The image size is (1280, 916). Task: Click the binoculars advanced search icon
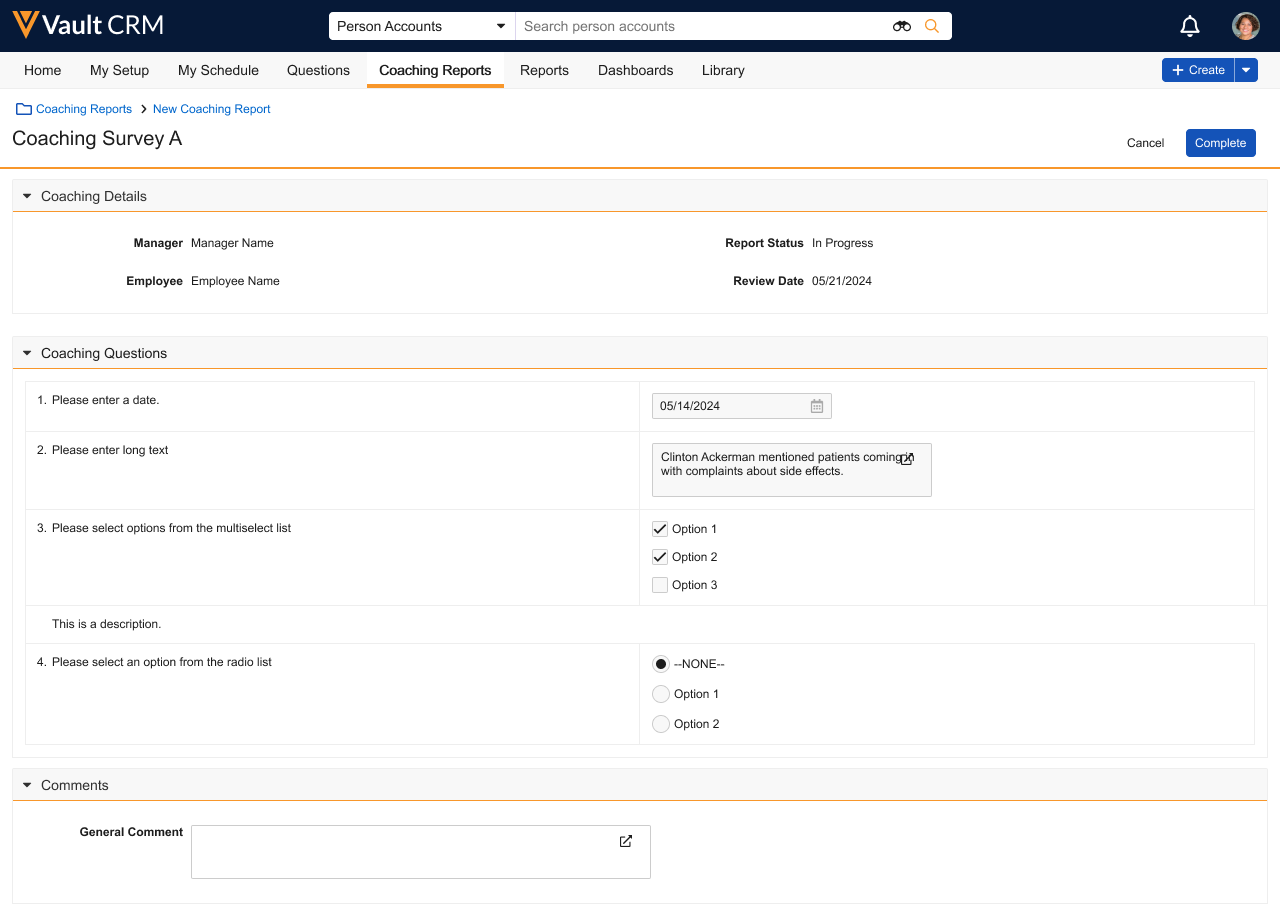(902, 26)
